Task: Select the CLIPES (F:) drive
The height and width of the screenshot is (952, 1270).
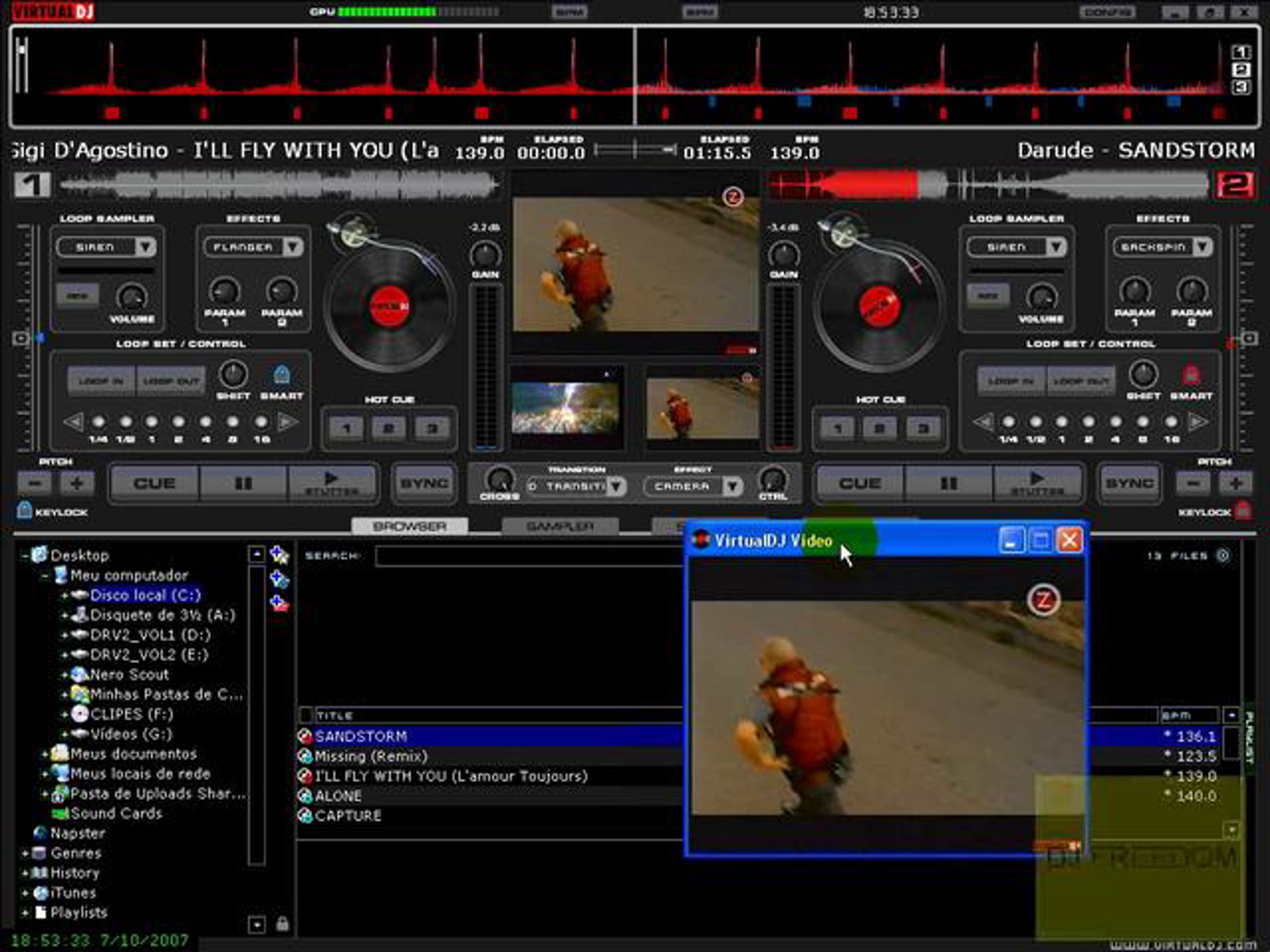Action: 131,714
